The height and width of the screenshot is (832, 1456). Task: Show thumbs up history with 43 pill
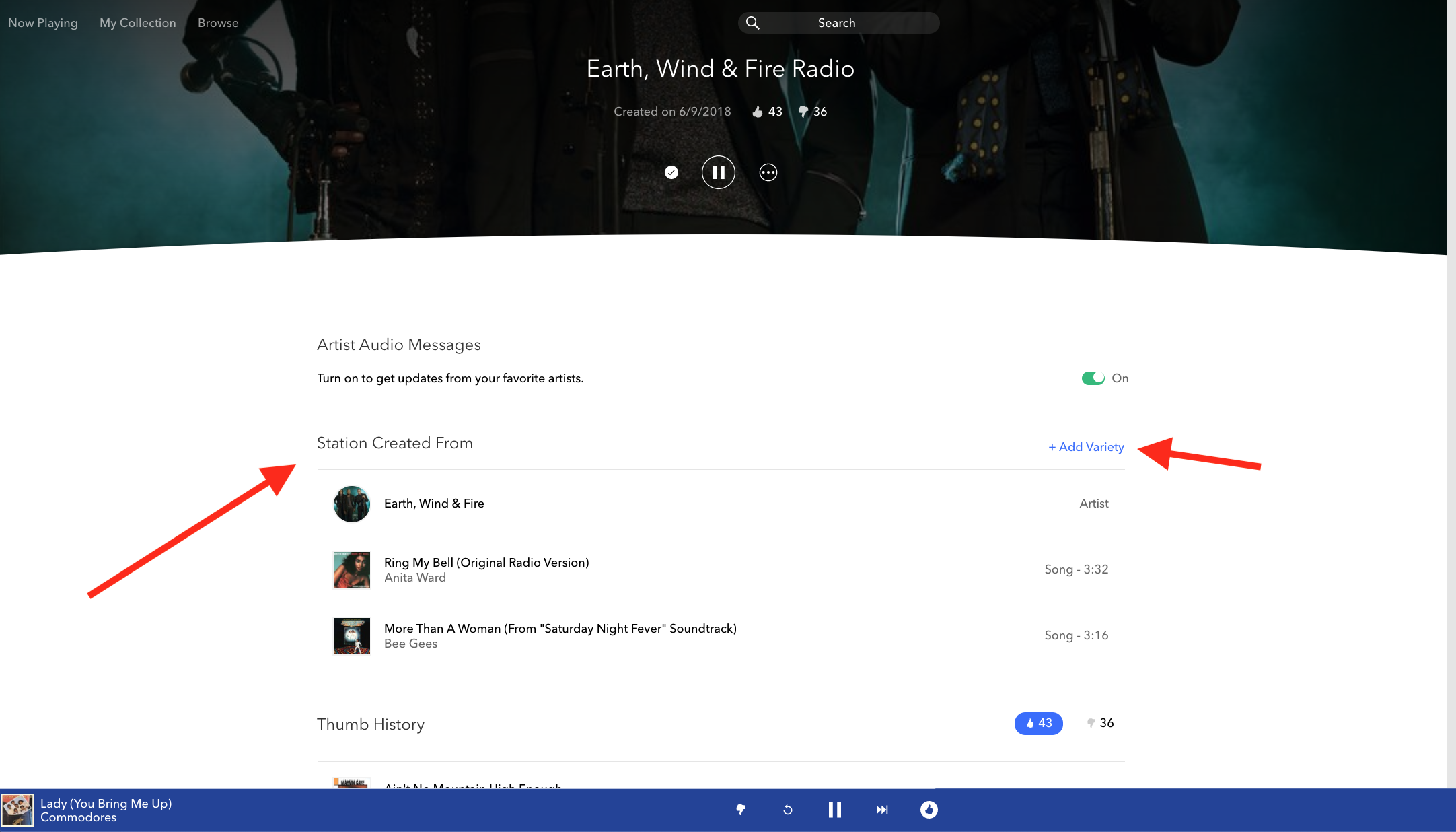click(x=1038, y=723)
